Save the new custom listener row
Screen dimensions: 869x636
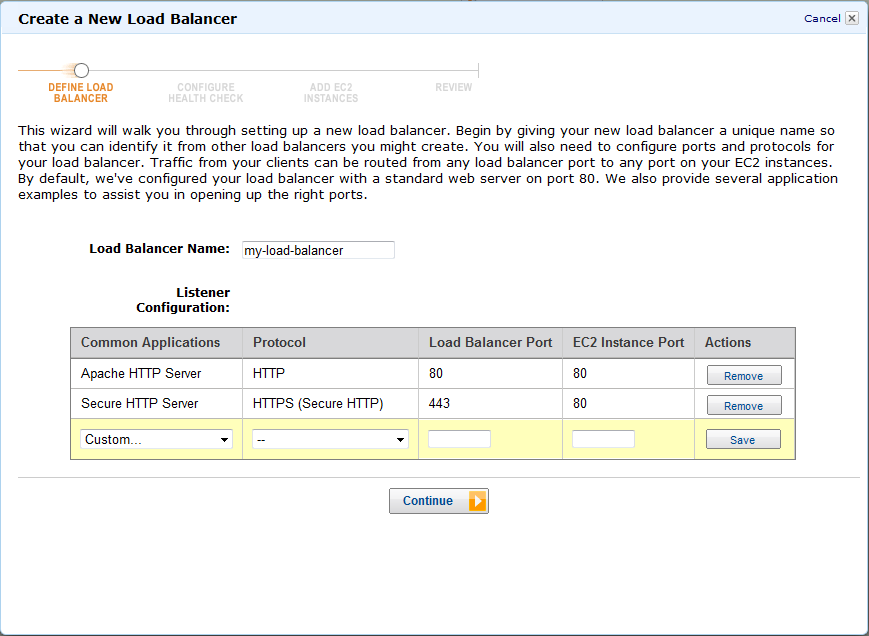click(743, 439)
